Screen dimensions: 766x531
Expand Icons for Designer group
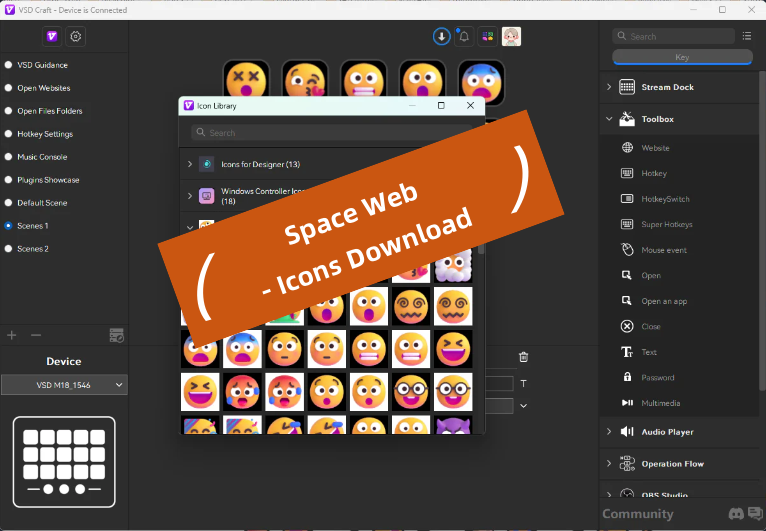pos(190,164)
